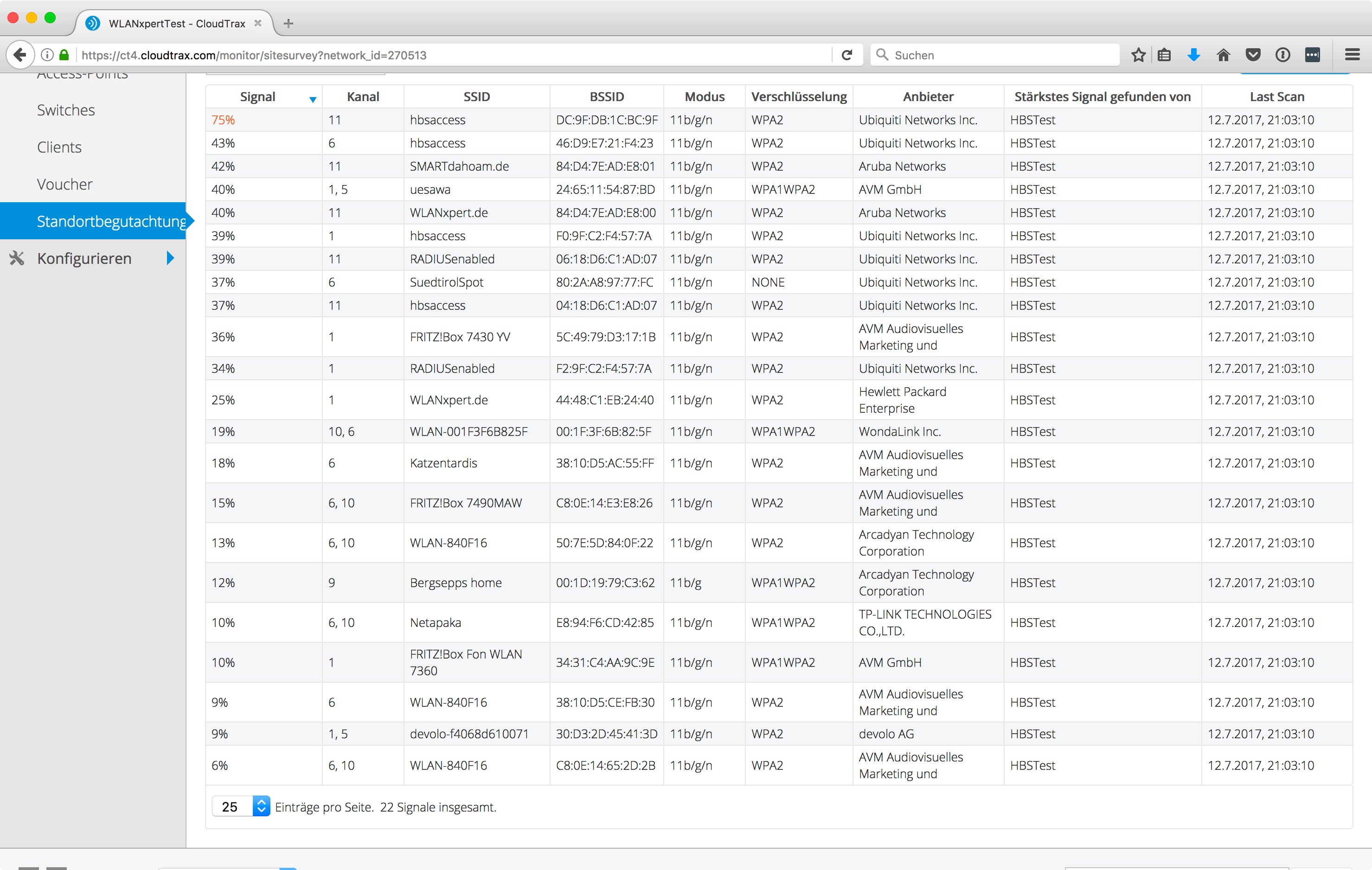Select FRITZ!Box 7430 YV row
The width and height of the screenshot is (1372, 870).
(x=779, y=337)
